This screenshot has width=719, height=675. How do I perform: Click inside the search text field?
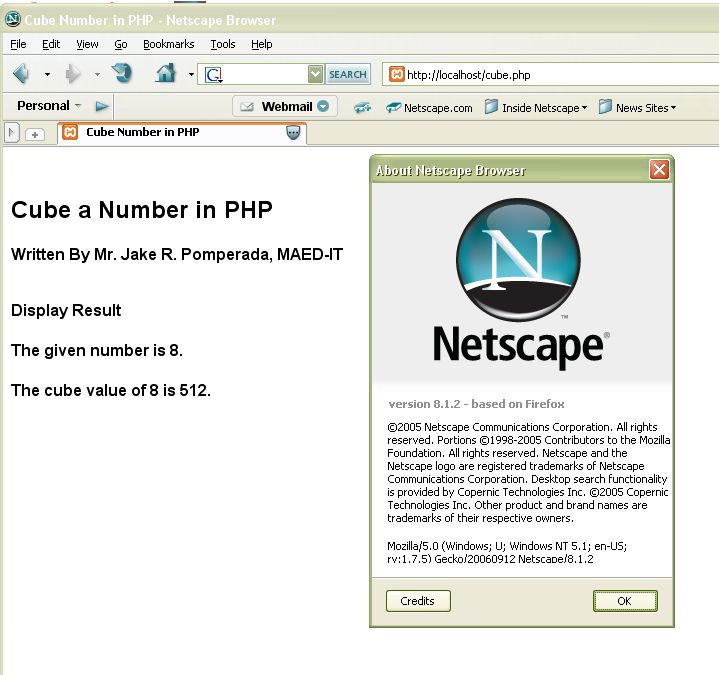266,74
